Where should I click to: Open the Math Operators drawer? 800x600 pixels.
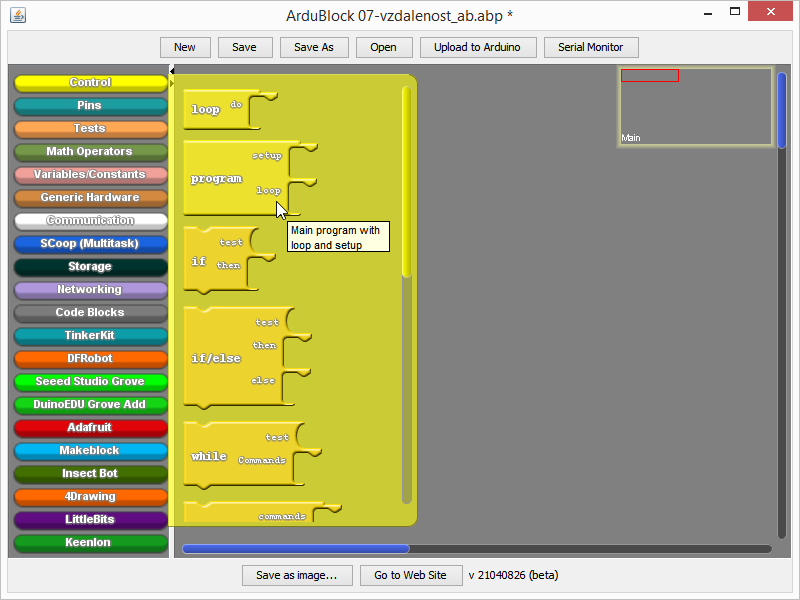point(90,152)
